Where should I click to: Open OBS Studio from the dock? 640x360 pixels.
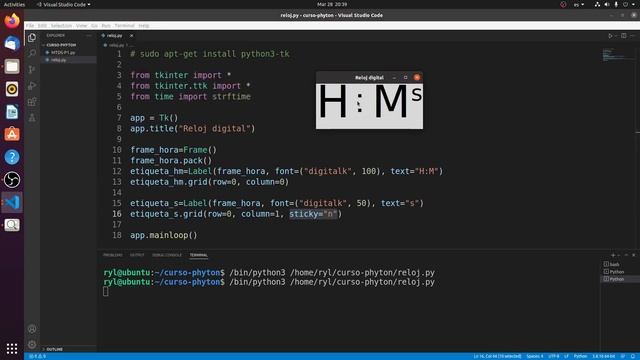12,180
